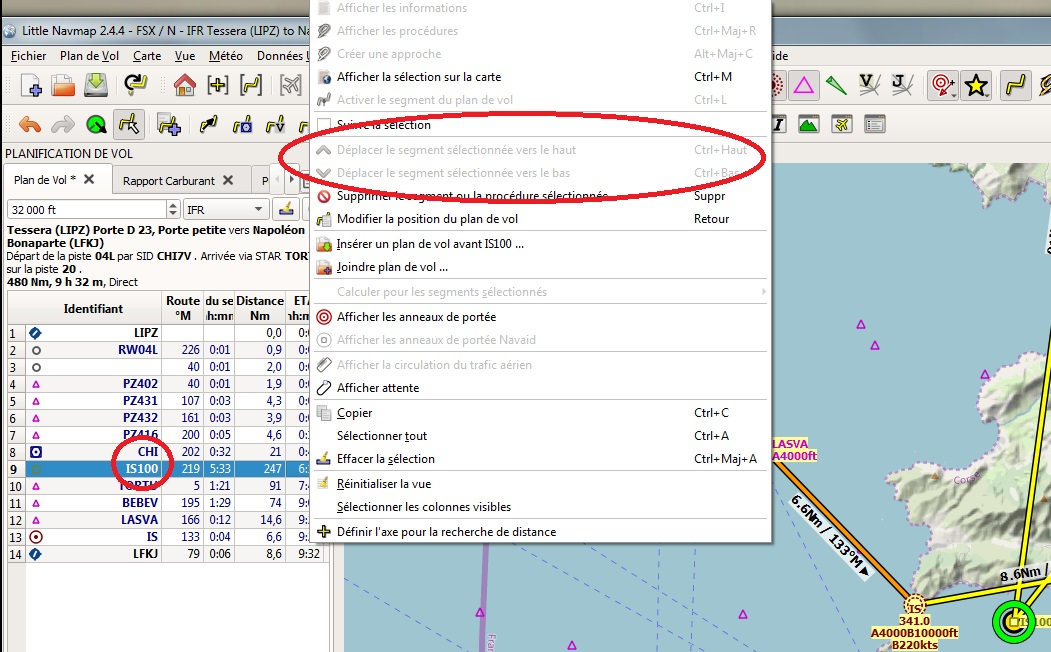Toggle aircraft yellow plane window icon
Viewport: 1051px width, 652px height.
841,124
